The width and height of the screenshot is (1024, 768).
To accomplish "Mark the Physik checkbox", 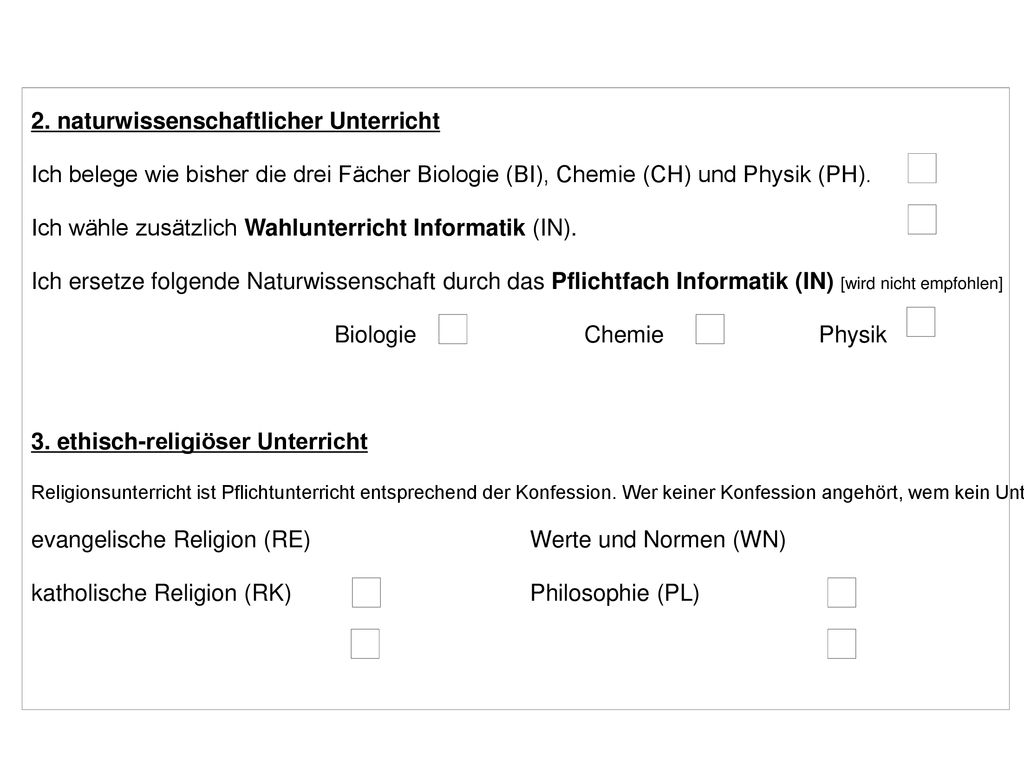I will 921,322.
